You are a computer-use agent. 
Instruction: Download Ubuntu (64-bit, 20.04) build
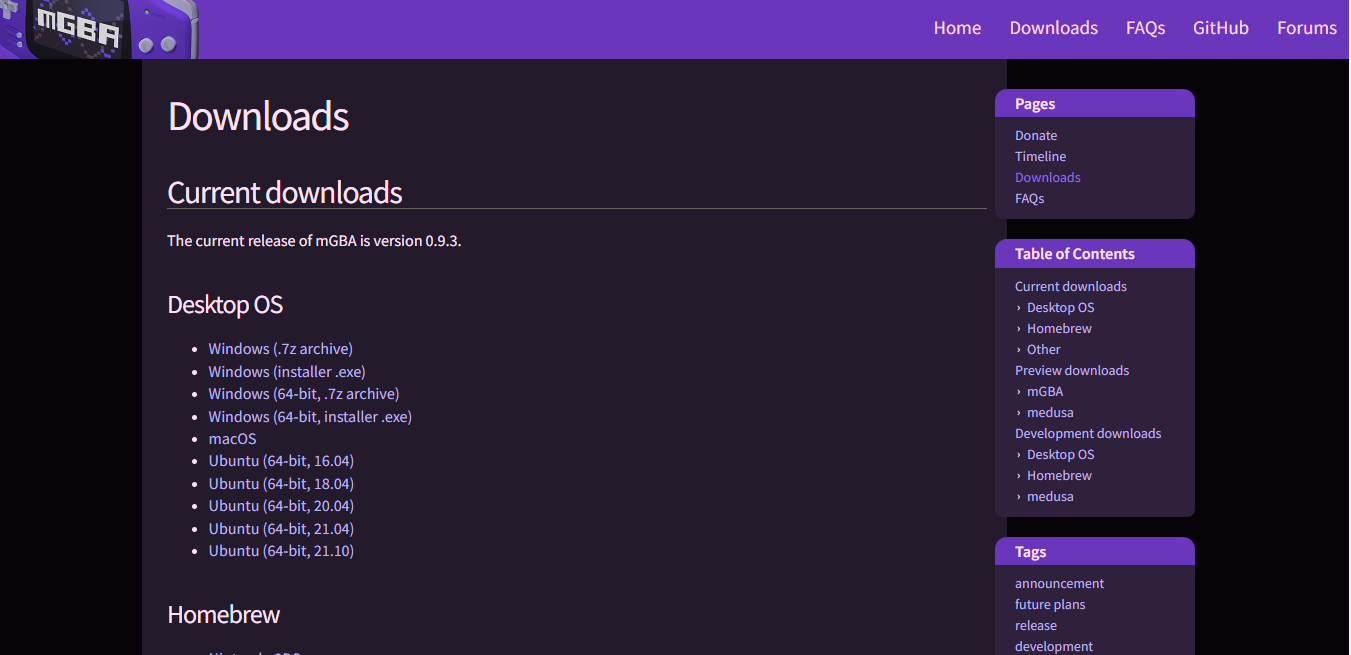click(x=281, y=506)
